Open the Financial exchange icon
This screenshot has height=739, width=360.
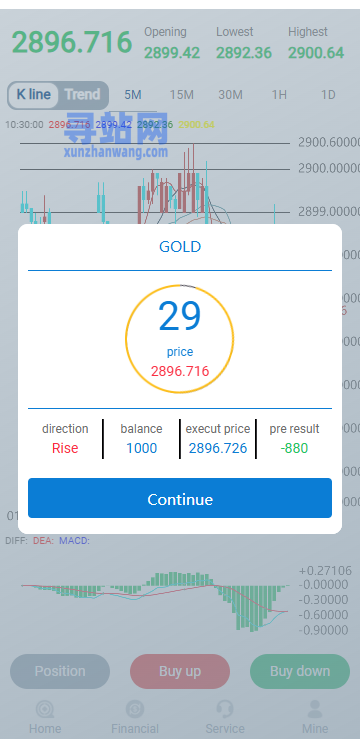tap(135, 709)
